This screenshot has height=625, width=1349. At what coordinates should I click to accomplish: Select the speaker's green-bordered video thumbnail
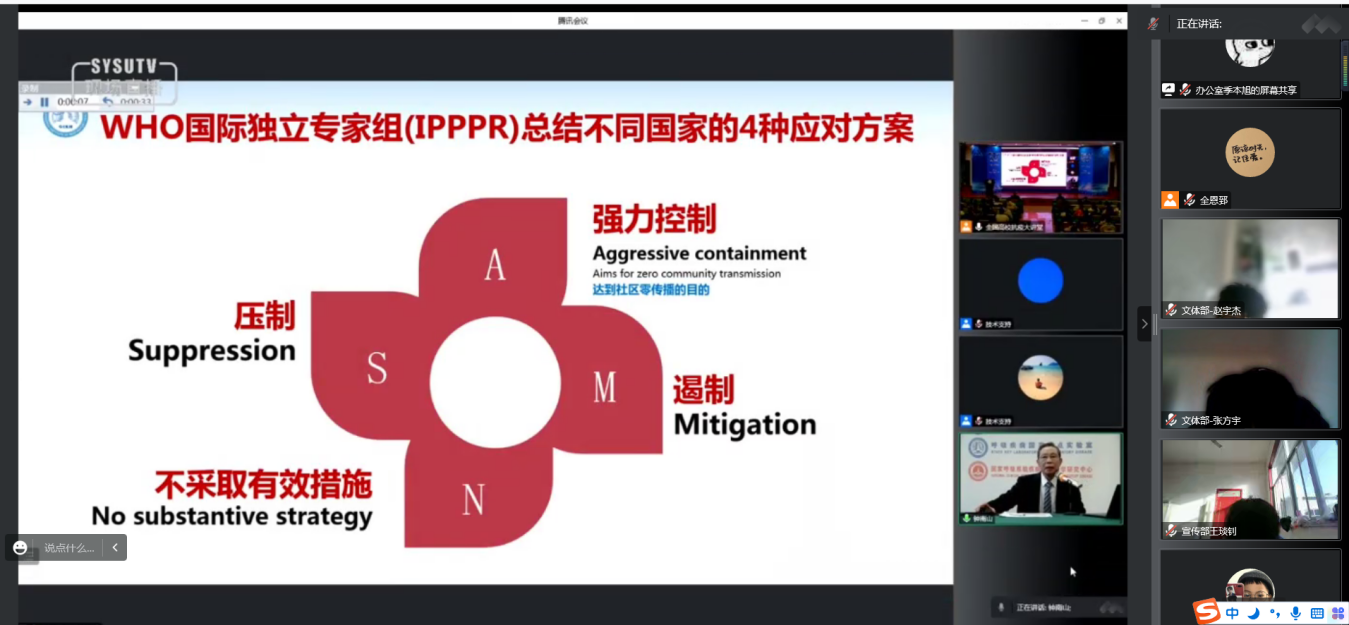click(1040, 478)
